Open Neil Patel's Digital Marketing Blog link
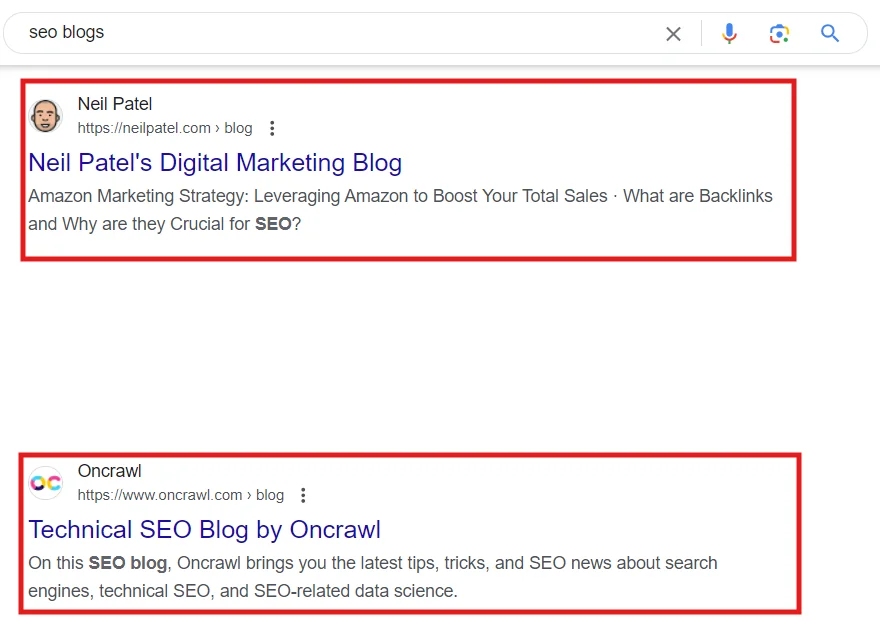Viewport: 880px width, 621px height. (215, 163)
